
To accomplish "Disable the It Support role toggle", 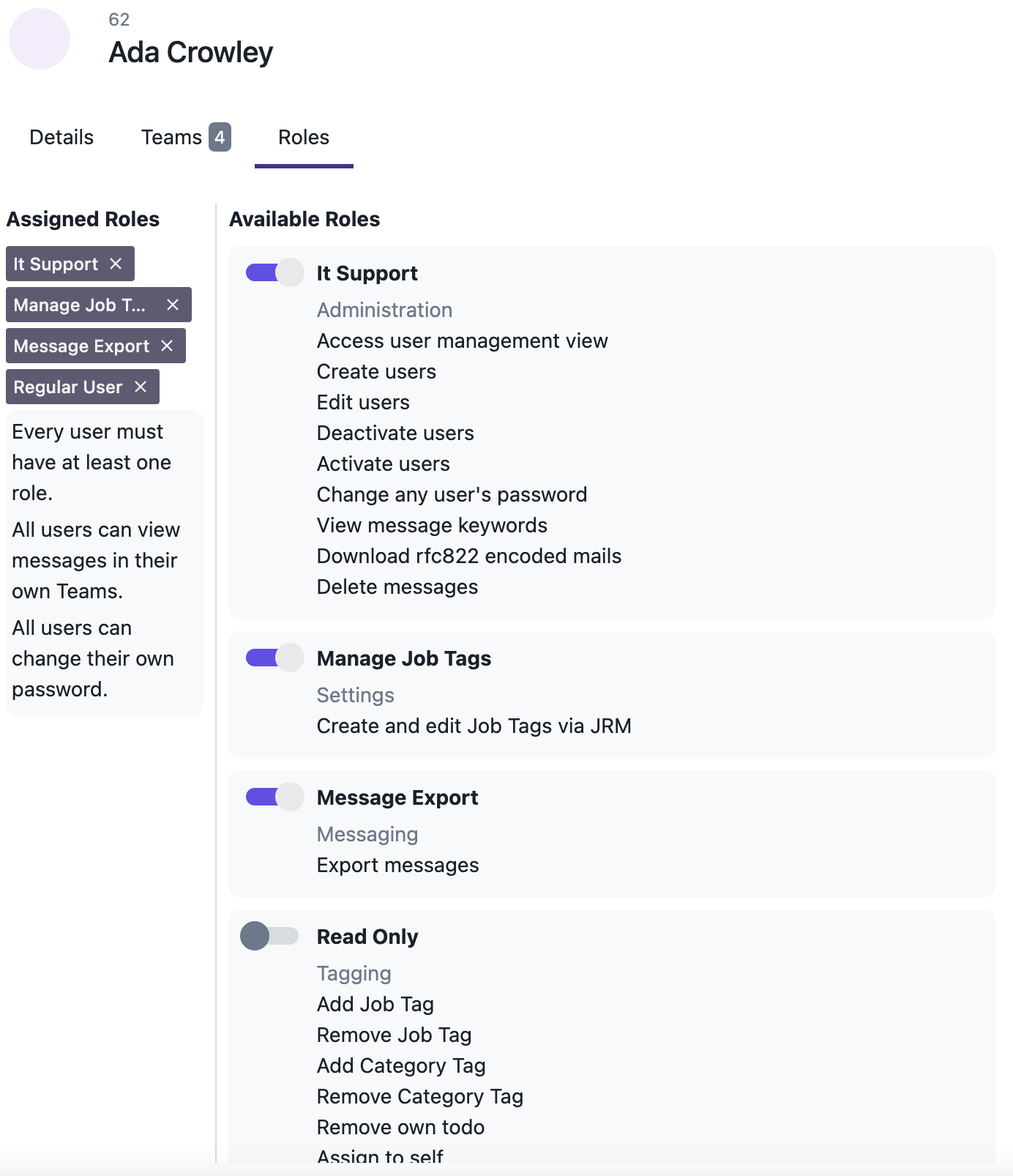I will coord(274,272).
